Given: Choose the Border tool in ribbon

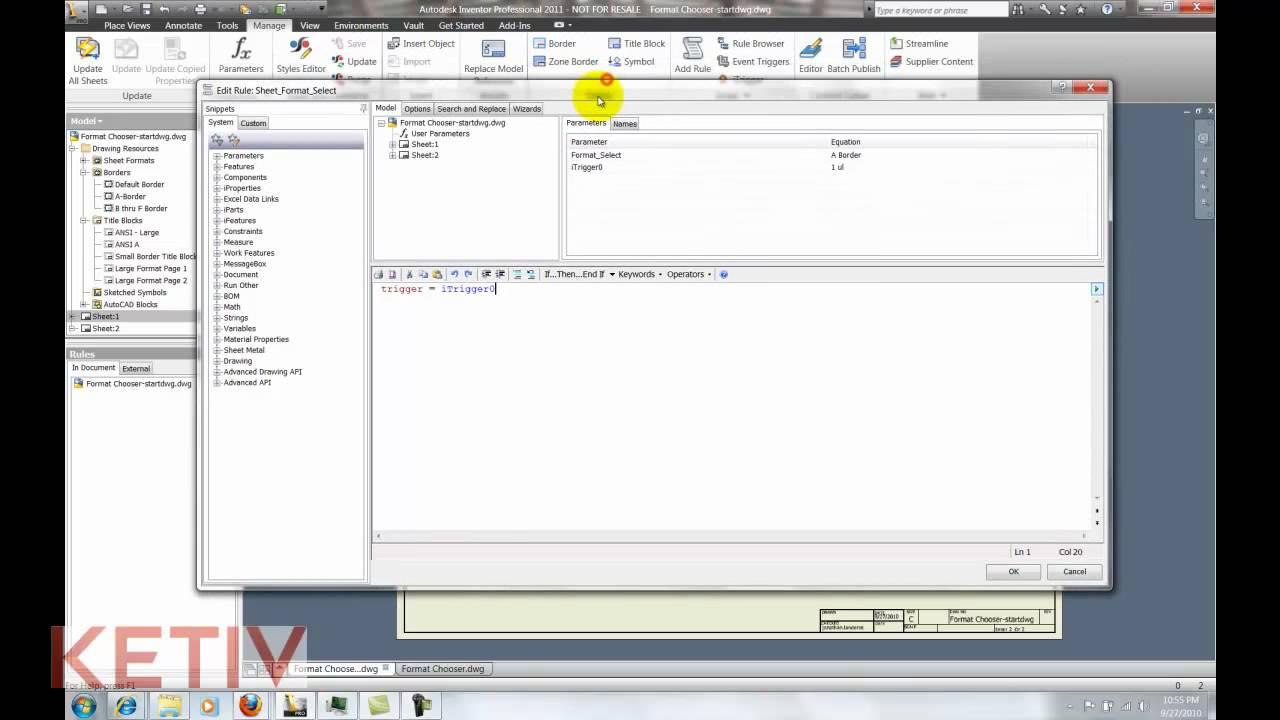Looking at the screenshot, I should click(x=554, y=44).
